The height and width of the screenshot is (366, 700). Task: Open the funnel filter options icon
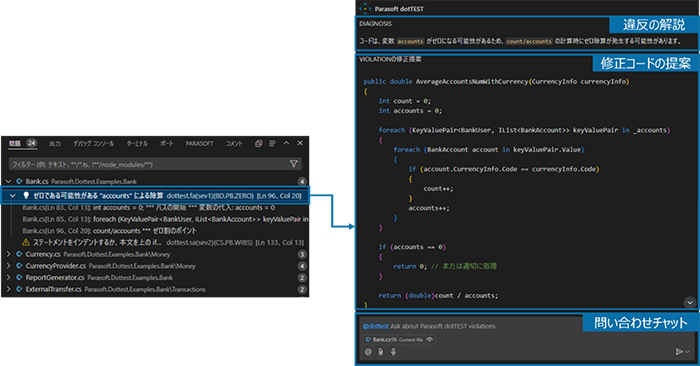coord(293,164)
